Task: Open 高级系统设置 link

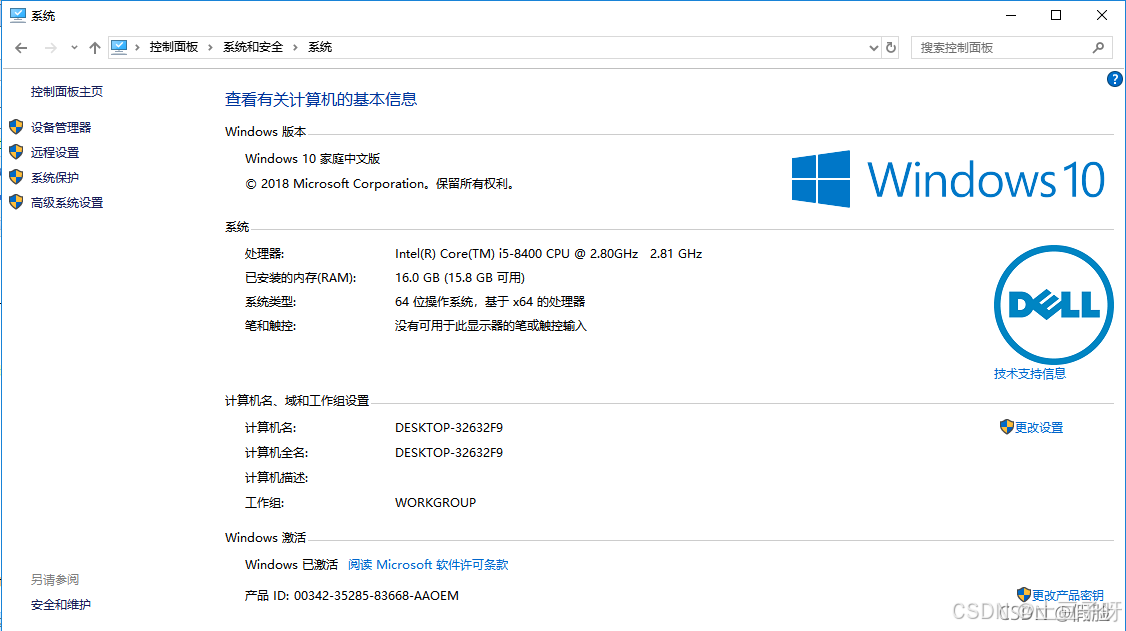Action: click(67, 202)
